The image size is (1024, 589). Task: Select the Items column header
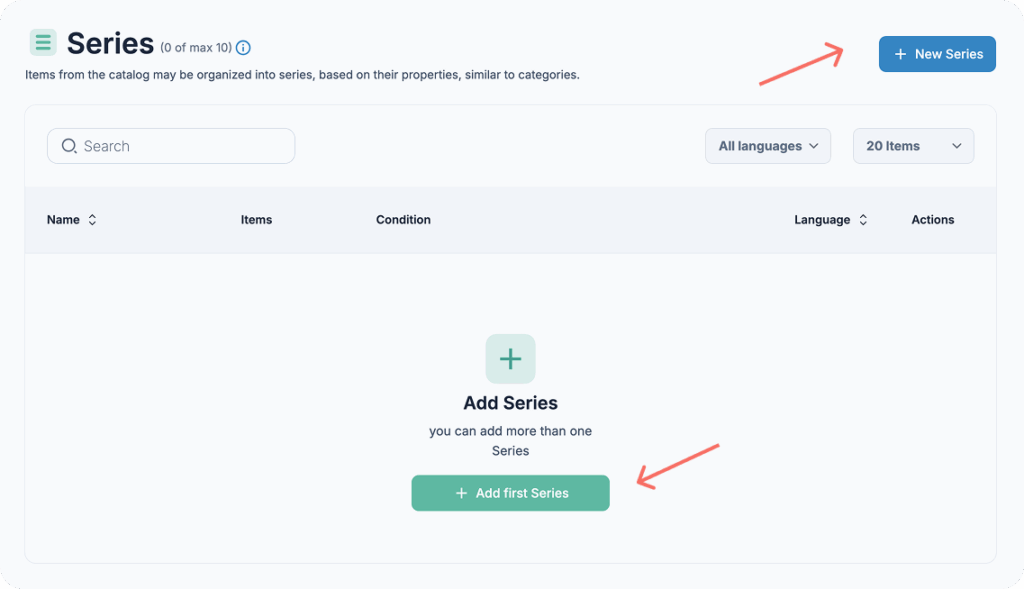click(256, 220)
